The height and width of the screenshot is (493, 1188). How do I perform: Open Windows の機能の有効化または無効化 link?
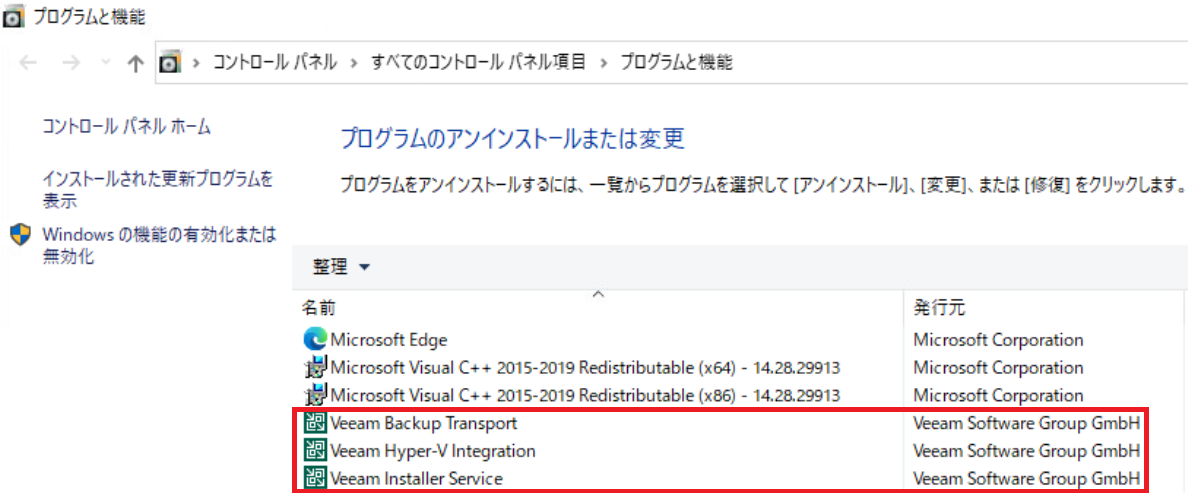159,245
